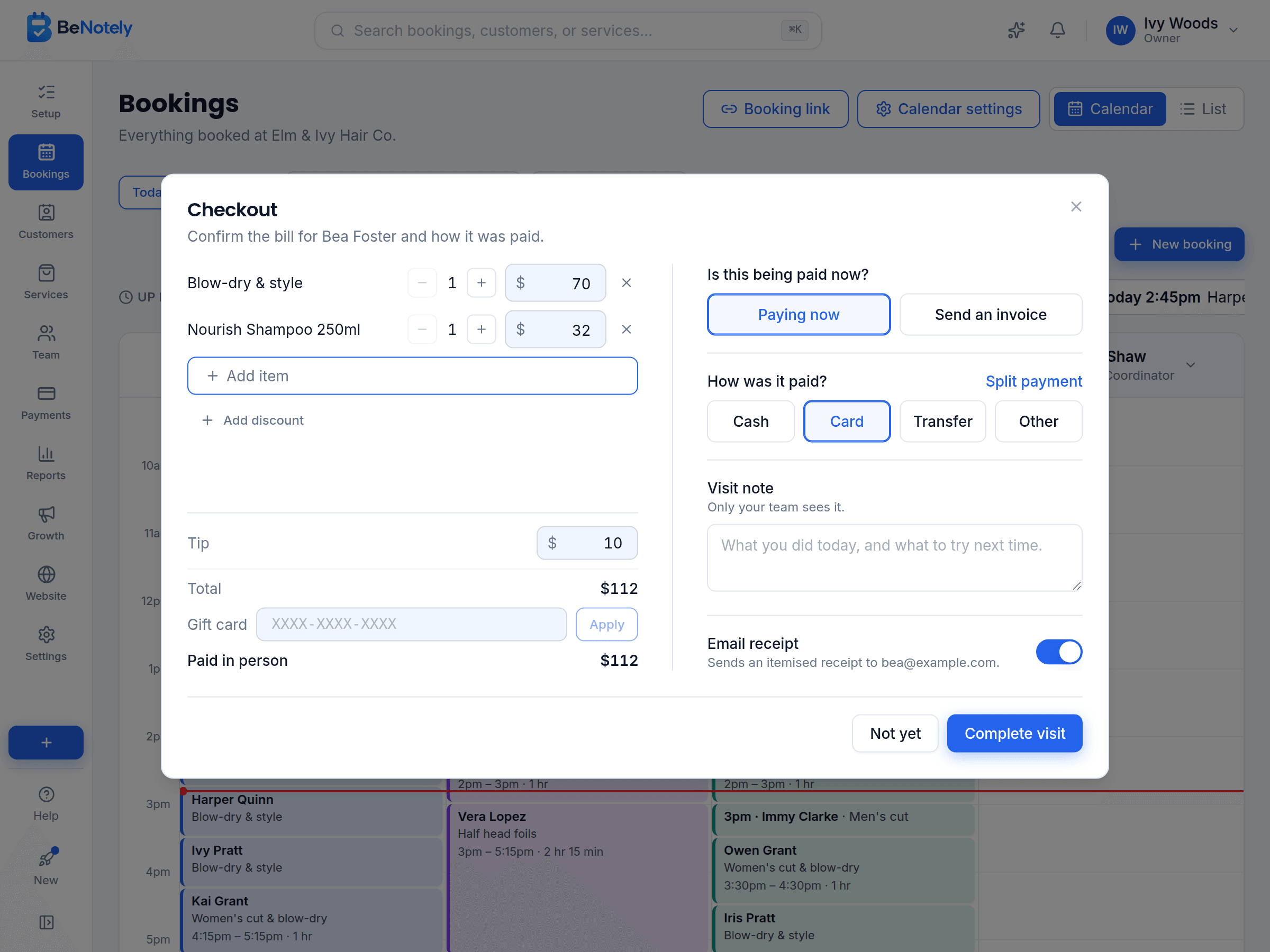Screen dimensions: 1270x952
Task: Select Paying now option
Action: click(x=799, y=315)
